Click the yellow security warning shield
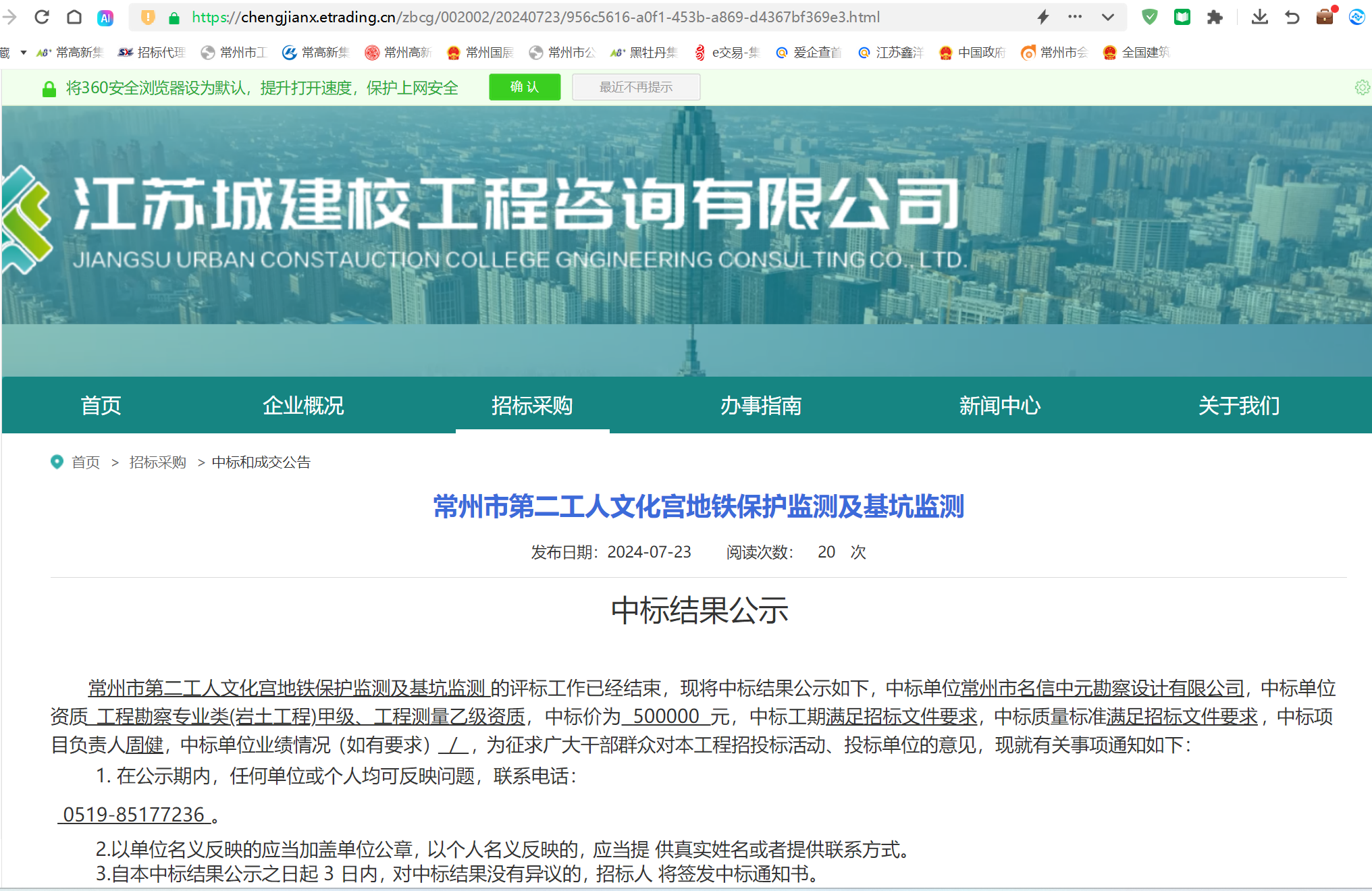 148,18
